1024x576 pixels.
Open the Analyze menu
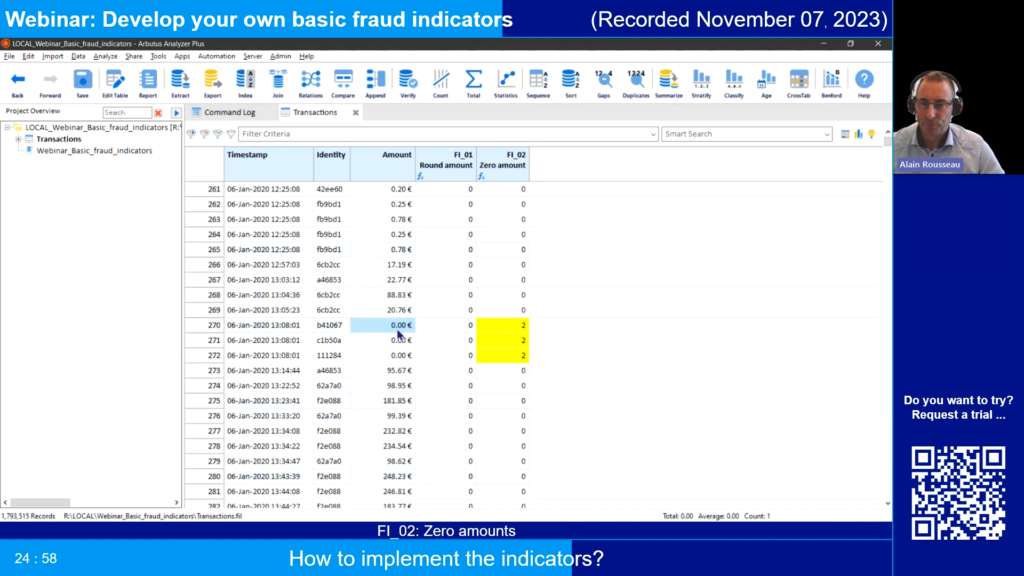point(105,56)
